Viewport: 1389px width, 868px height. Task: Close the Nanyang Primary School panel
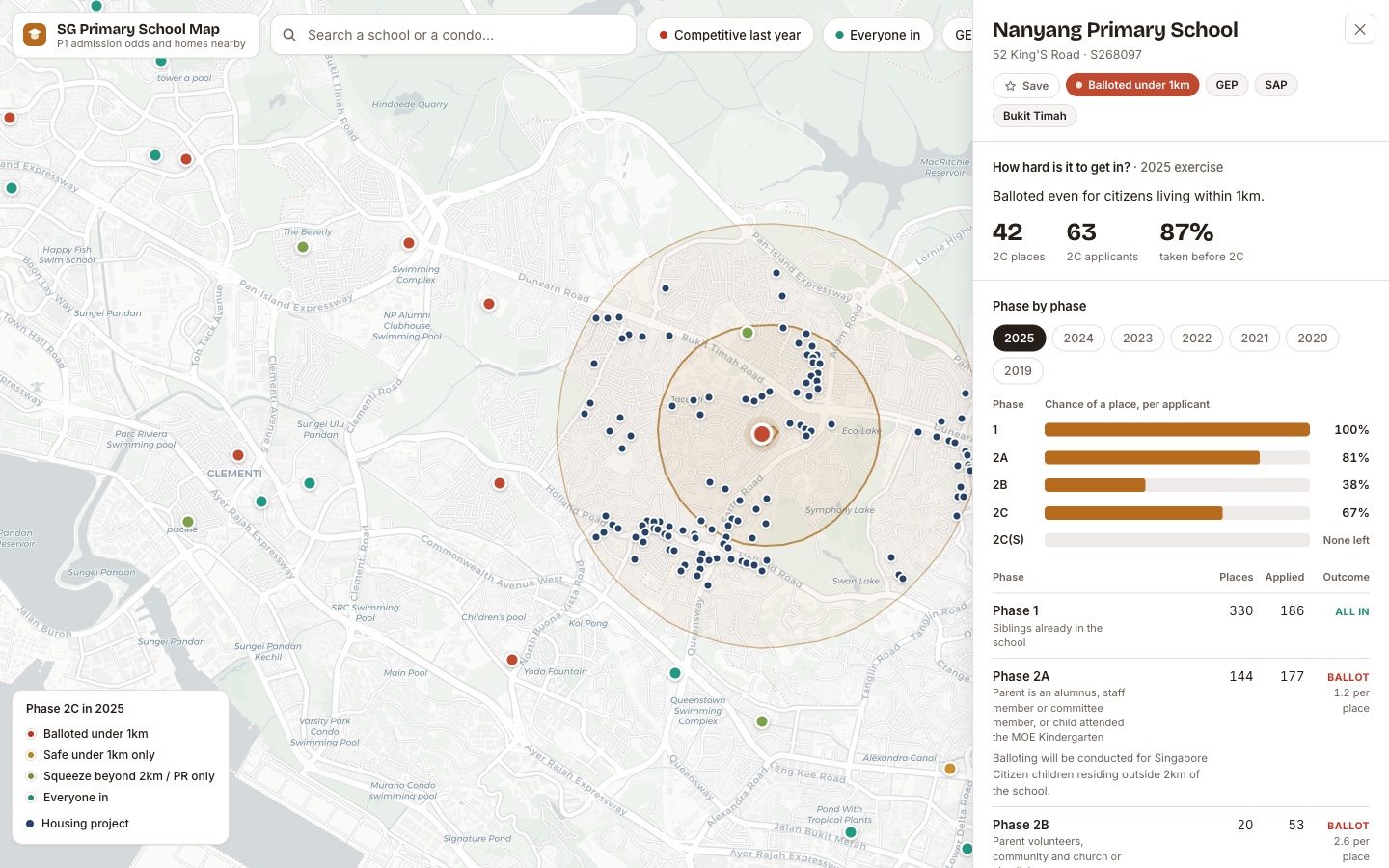pos(1360,29)
